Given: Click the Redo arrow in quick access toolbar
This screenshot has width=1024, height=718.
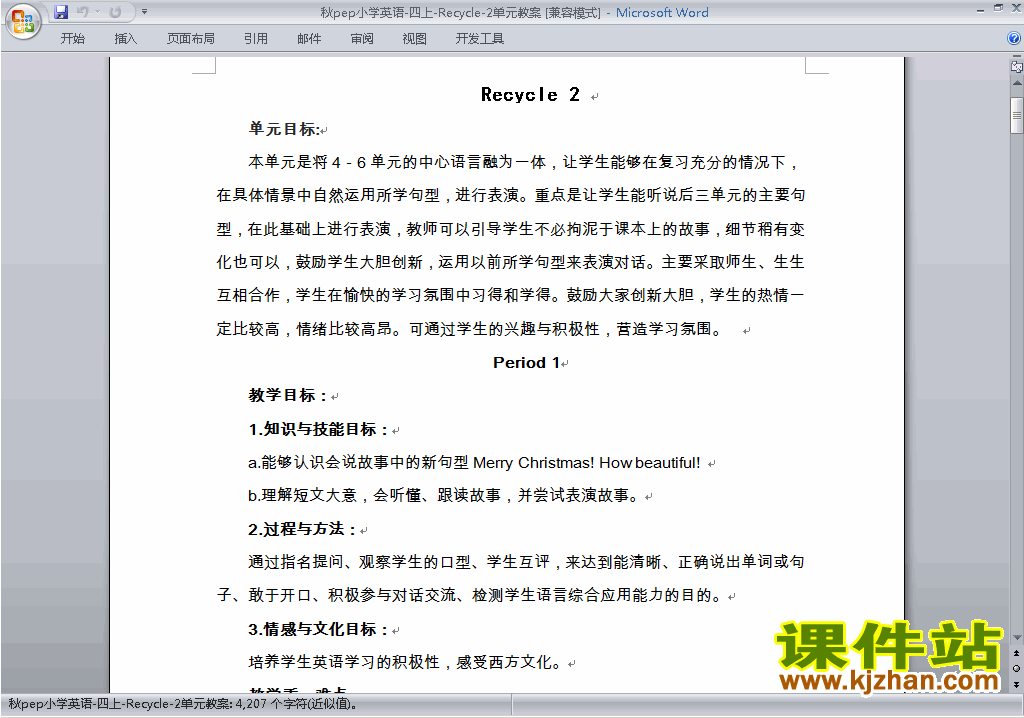Looking at the screenshot, I should tap(115, 12).
